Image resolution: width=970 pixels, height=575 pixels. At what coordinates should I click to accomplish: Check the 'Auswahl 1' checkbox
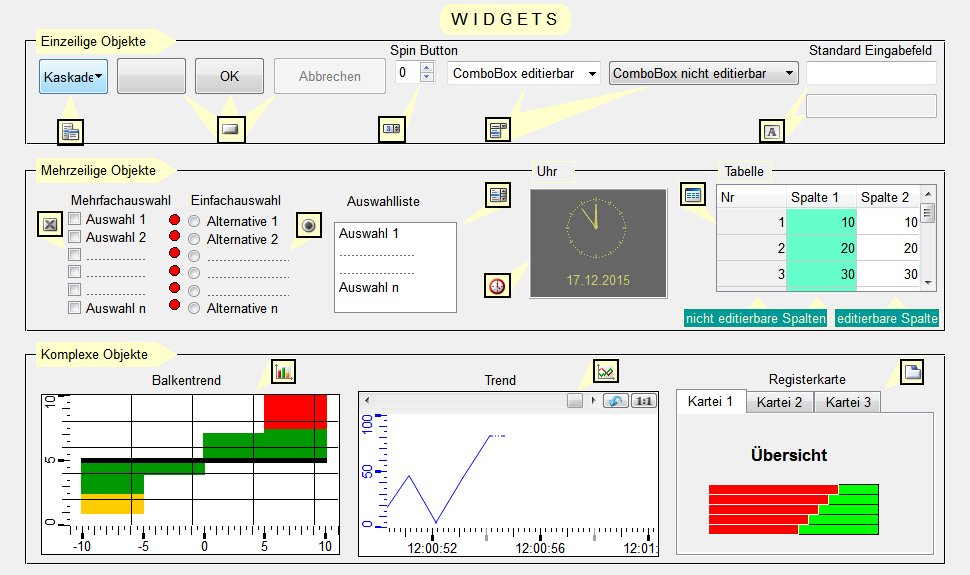(x=74, y=220)
